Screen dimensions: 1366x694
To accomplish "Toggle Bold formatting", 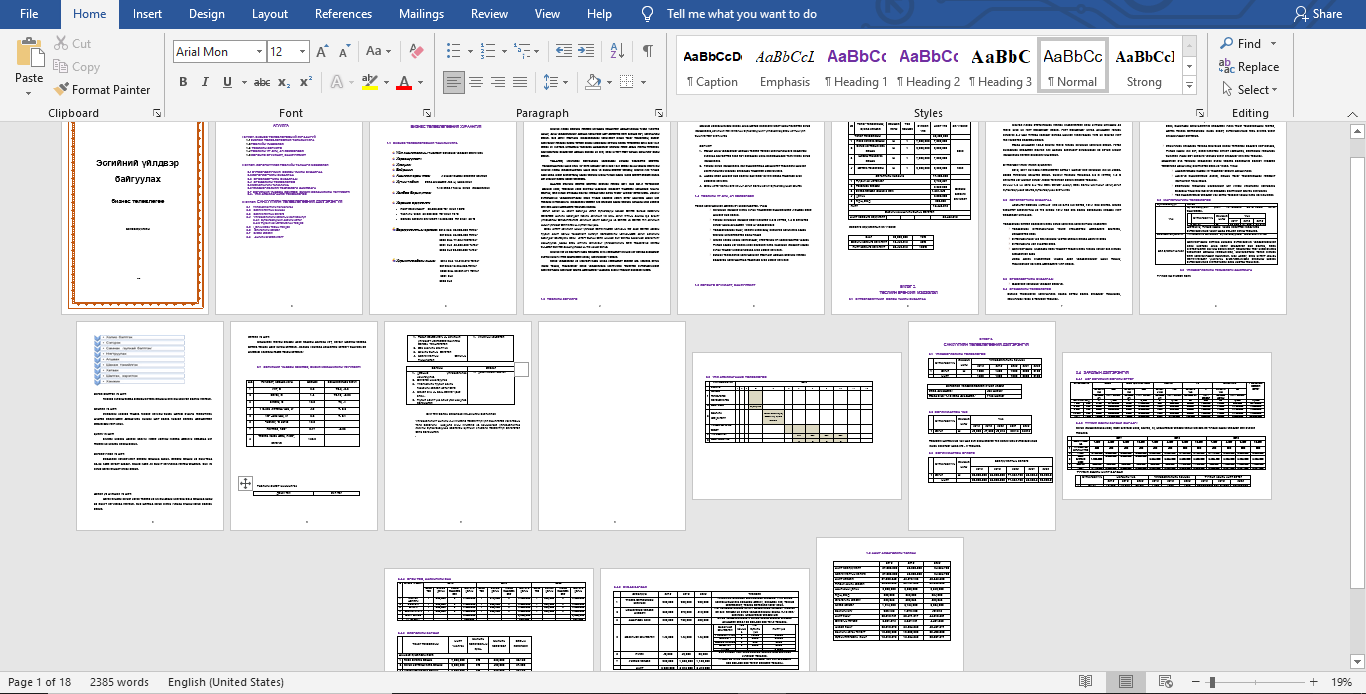I will click(183, 82).
